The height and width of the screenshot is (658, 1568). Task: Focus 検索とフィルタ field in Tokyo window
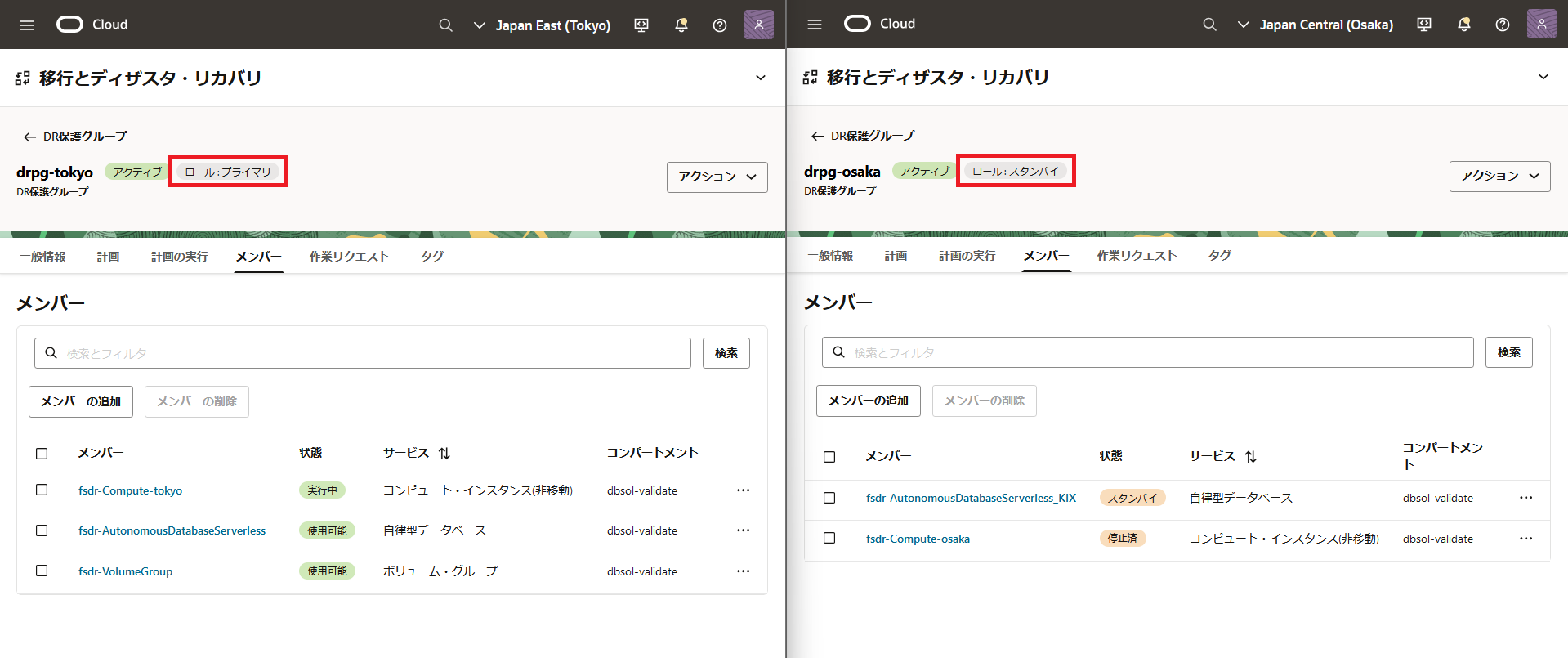tap(363, 353)
